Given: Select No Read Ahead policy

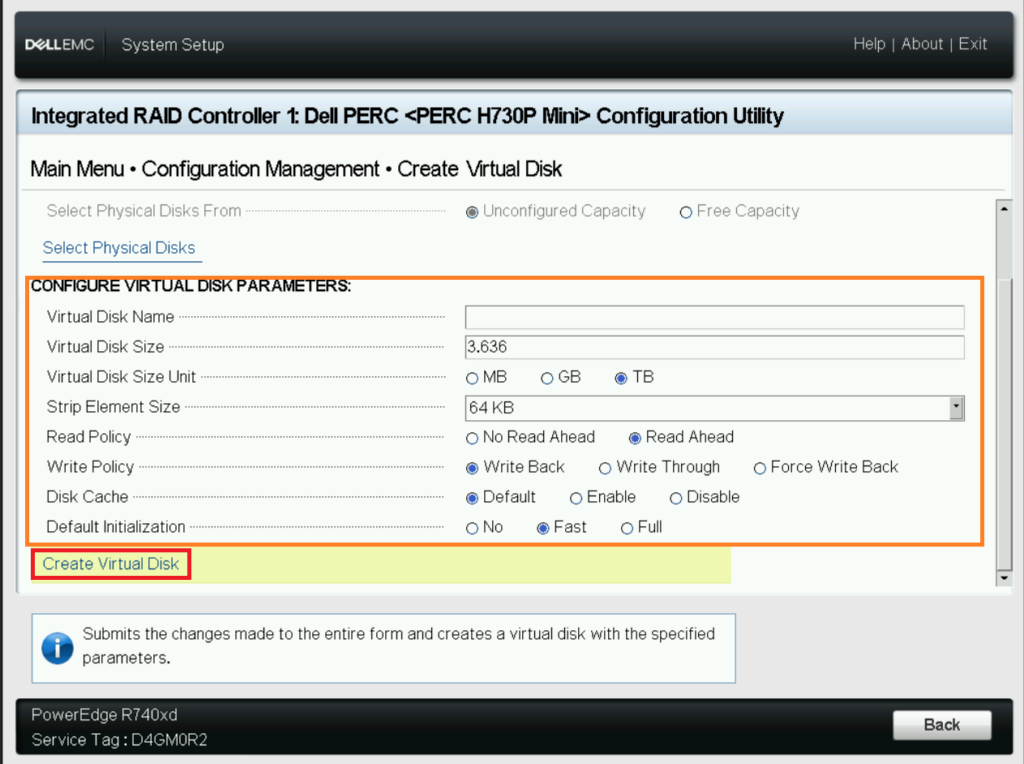Looking at the screenshot, I should pos(472,438).
